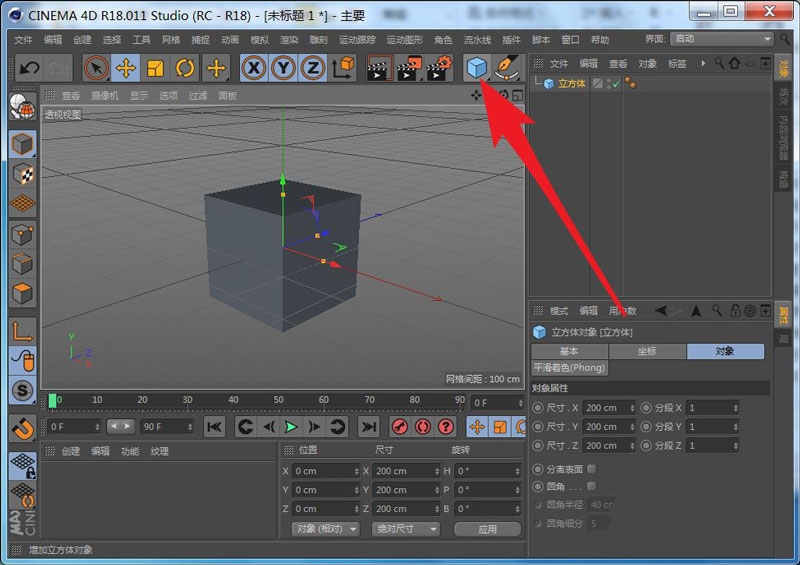Enable the Texture mode checkered cube
The height and width of the screenshot is (565, 800).
[22, 175]
